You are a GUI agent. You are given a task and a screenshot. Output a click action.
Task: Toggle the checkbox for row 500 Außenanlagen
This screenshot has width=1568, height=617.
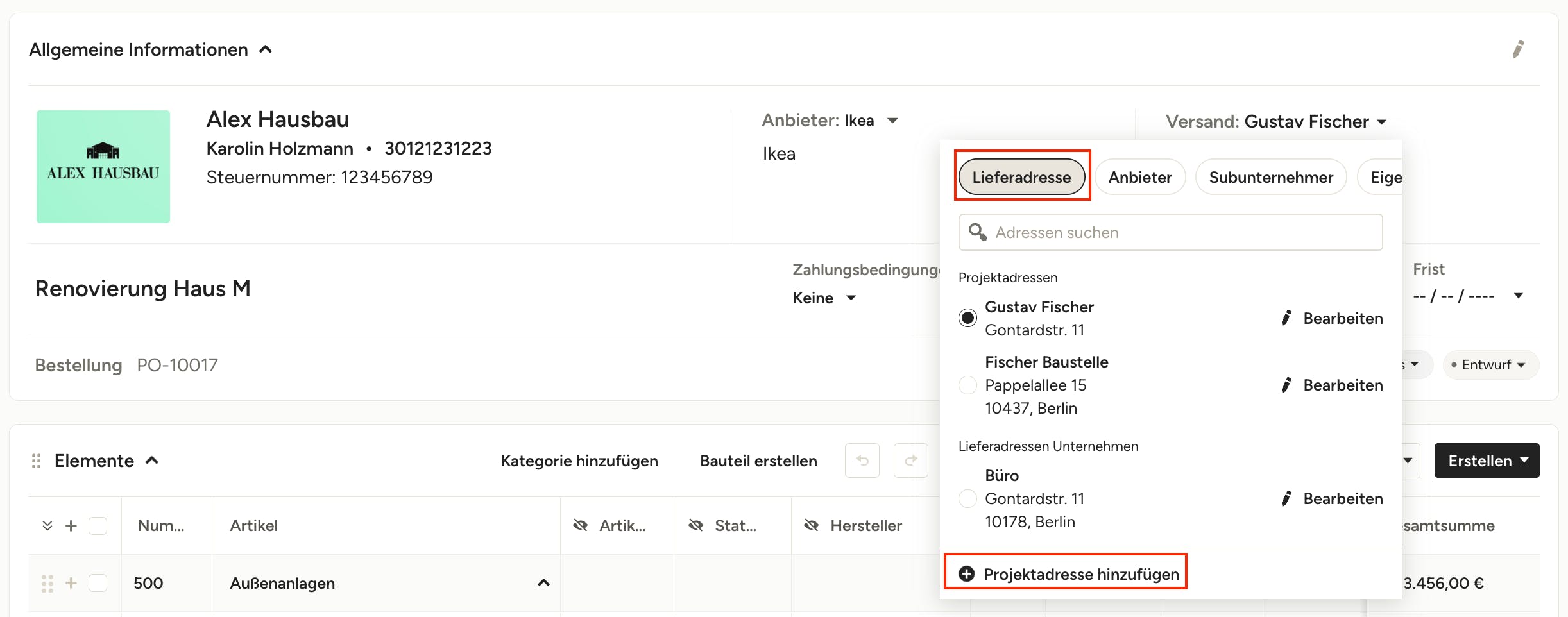tap(98, 583)
